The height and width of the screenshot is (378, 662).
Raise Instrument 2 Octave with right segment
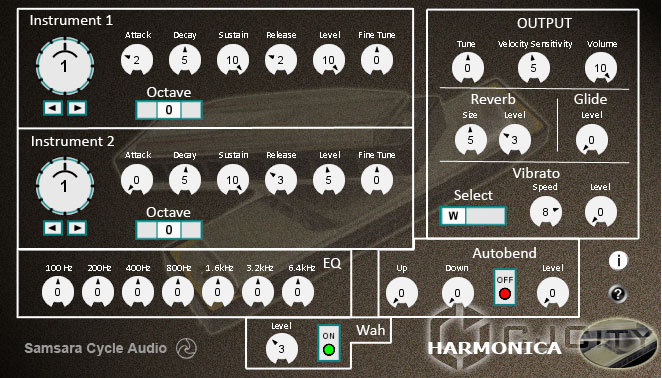click(191, 230)
